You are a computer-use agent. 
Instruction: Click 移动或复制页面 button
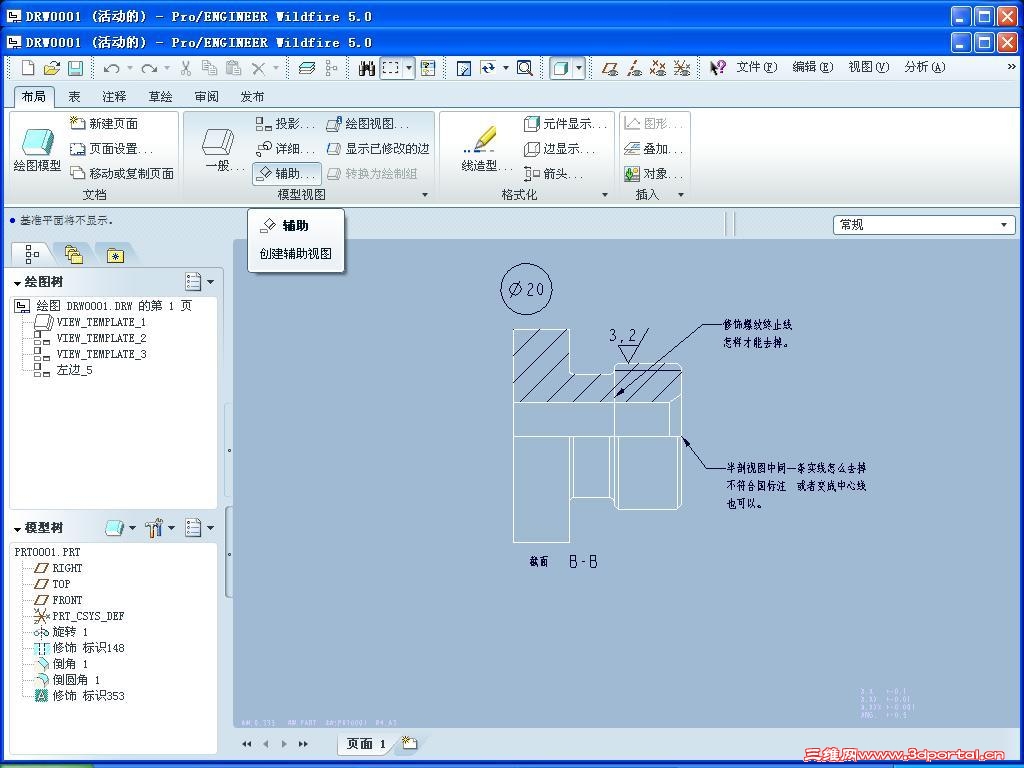point(122,174)
